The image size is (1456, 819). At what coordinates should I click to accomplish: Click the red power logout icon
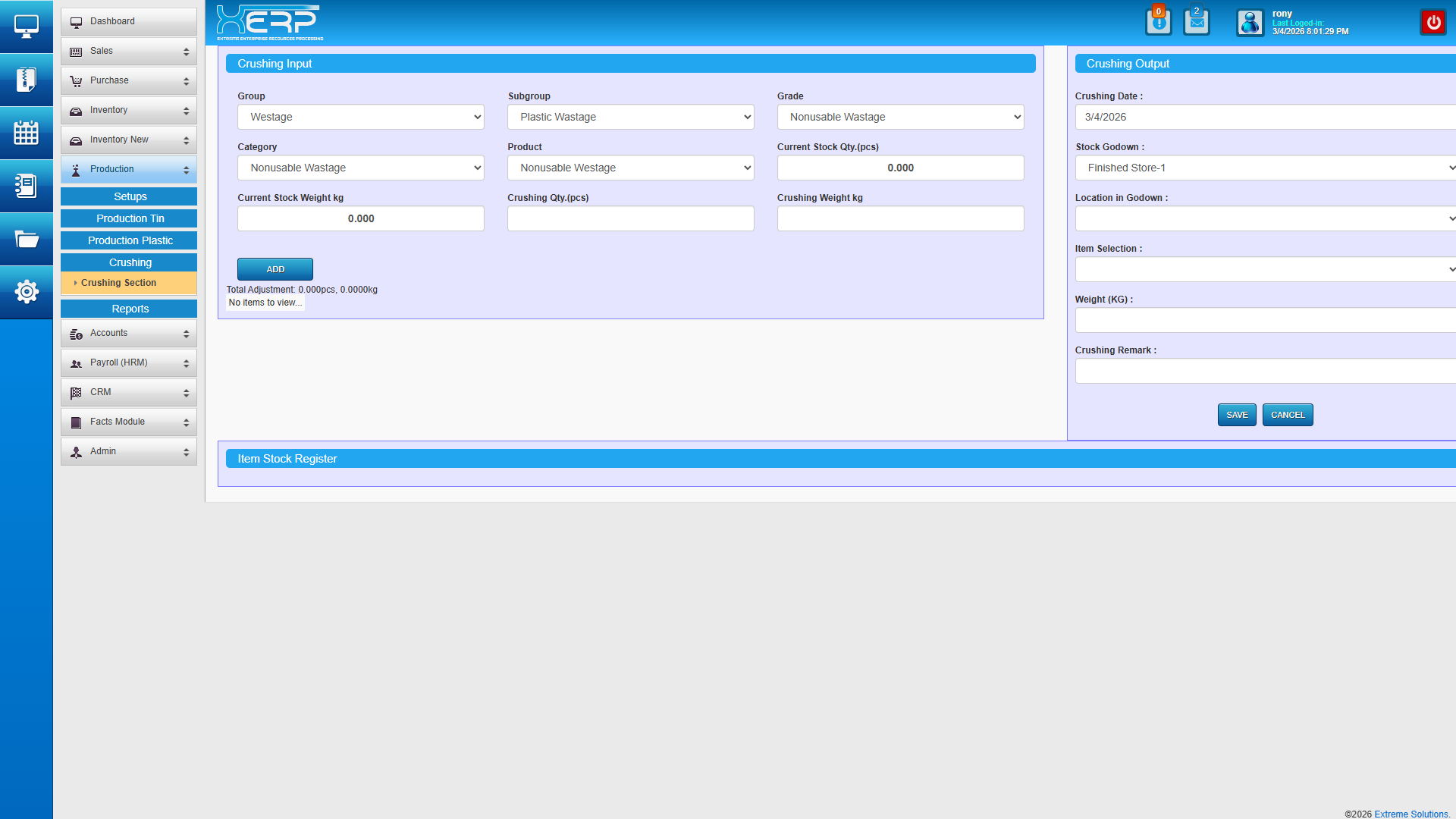(1433, 22)
